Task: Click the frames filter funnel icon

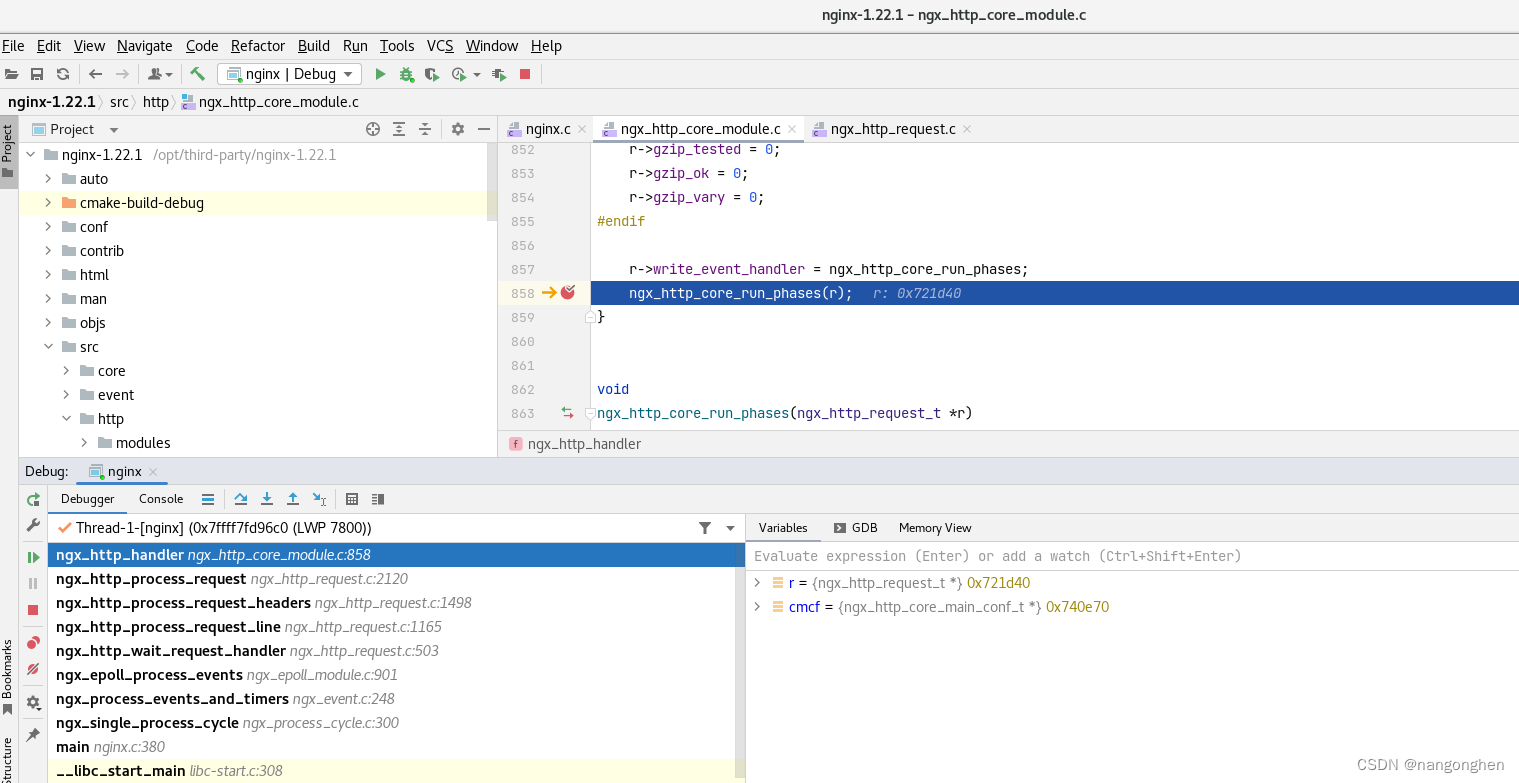Action: (705, 528)
